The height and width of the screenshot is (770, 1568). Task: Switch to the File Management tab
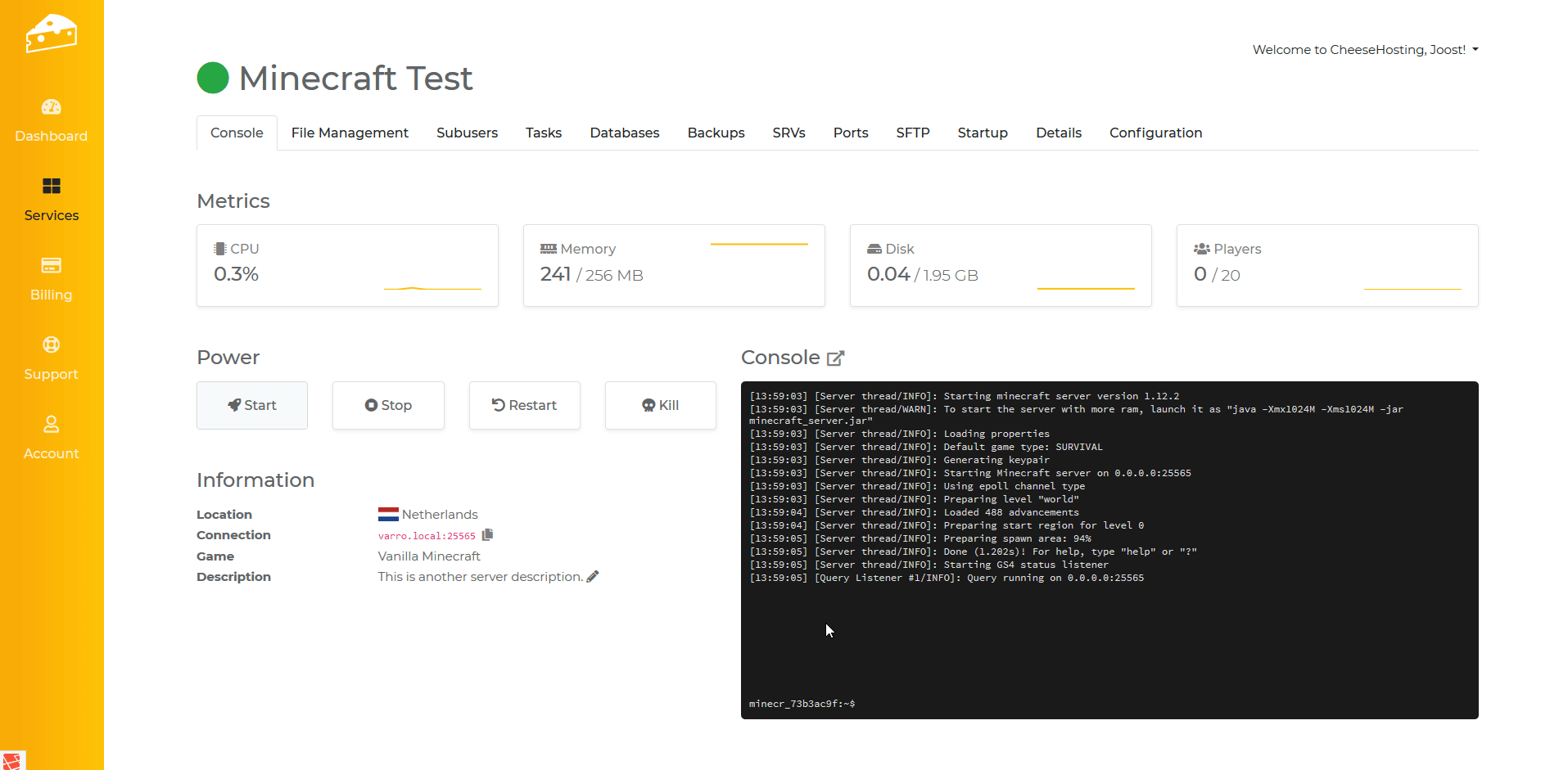[350, 133]
